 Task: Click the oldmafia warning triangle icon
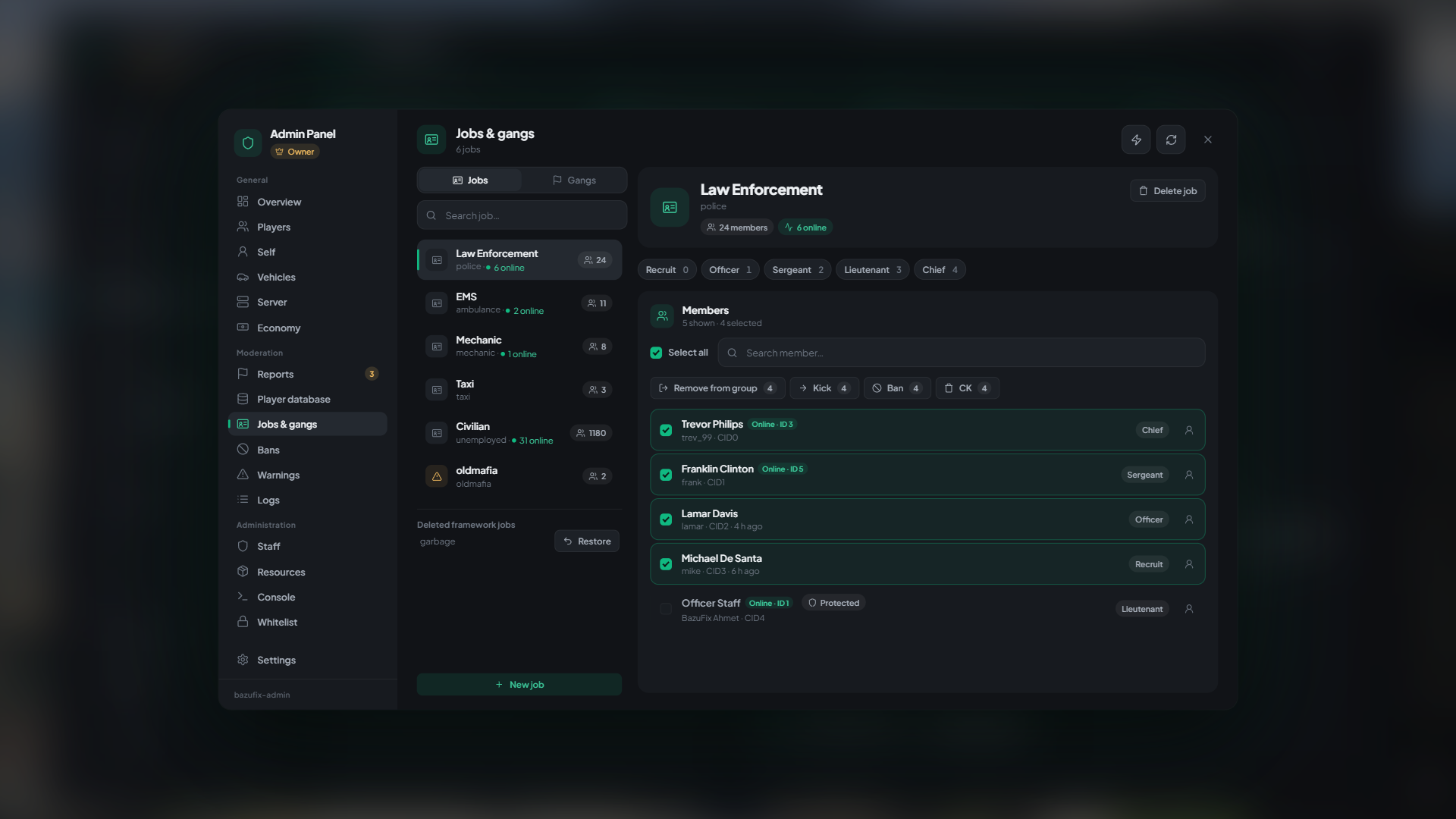[x=437, y=476]
